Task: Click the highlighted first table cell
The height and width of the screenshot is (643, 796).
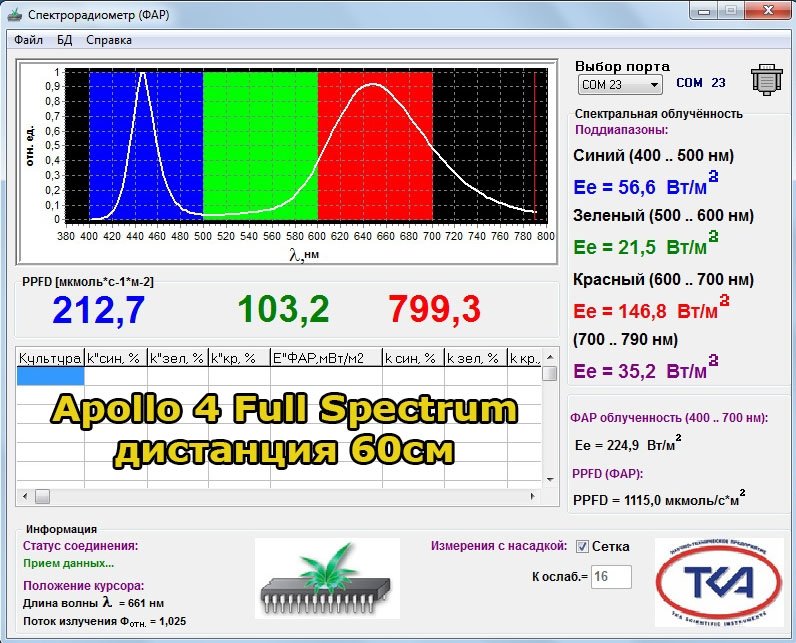Action: (x=50, y=376)
